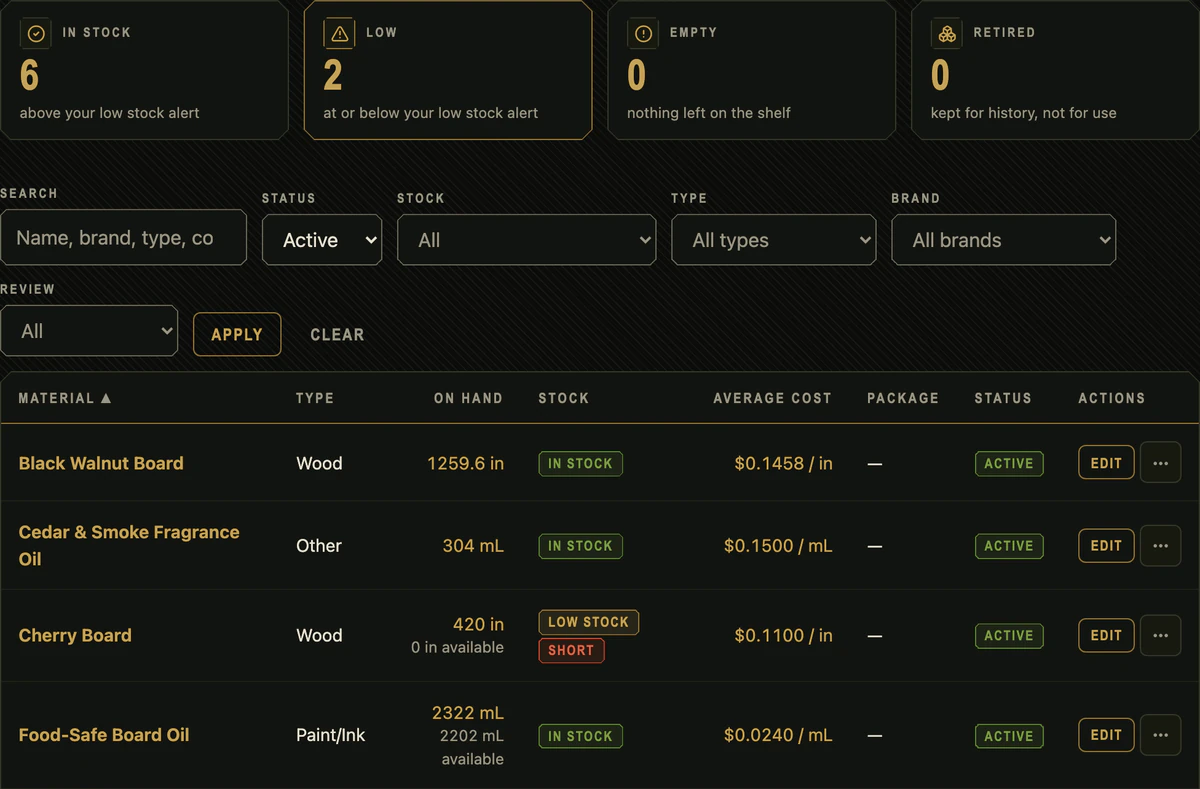1200x789 pixels.
Task: Open the All brands dropdown
Action: (1003, 240)
